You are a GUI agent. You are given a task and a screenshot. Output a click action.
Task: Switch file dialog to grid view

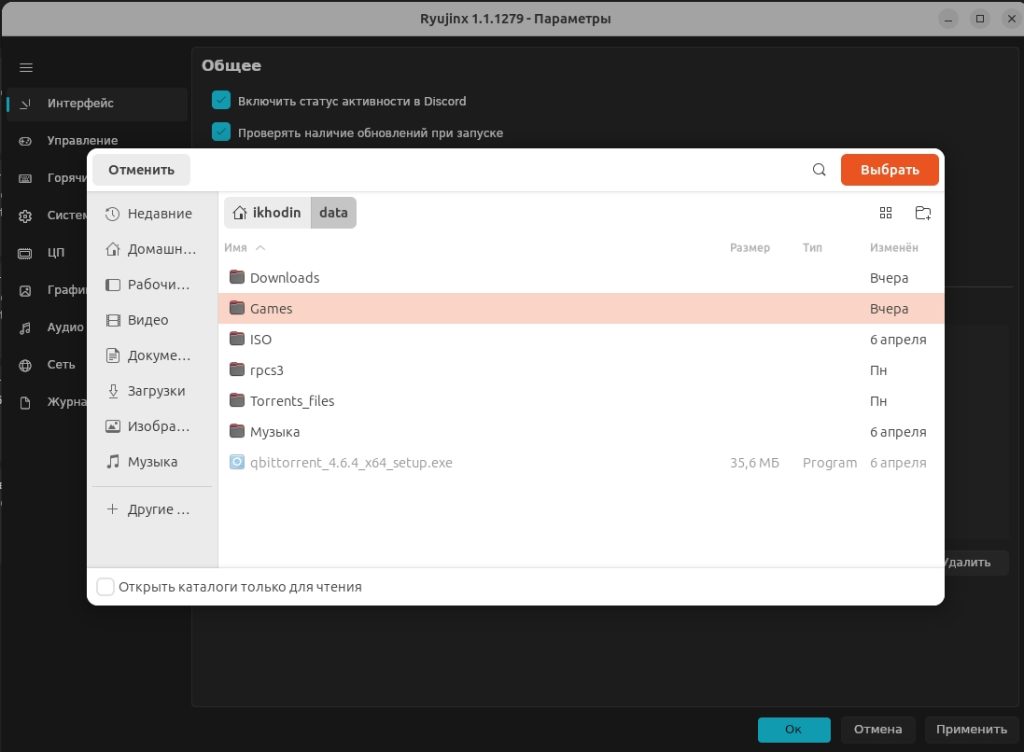pyautogui.click(x=886, y=213)
